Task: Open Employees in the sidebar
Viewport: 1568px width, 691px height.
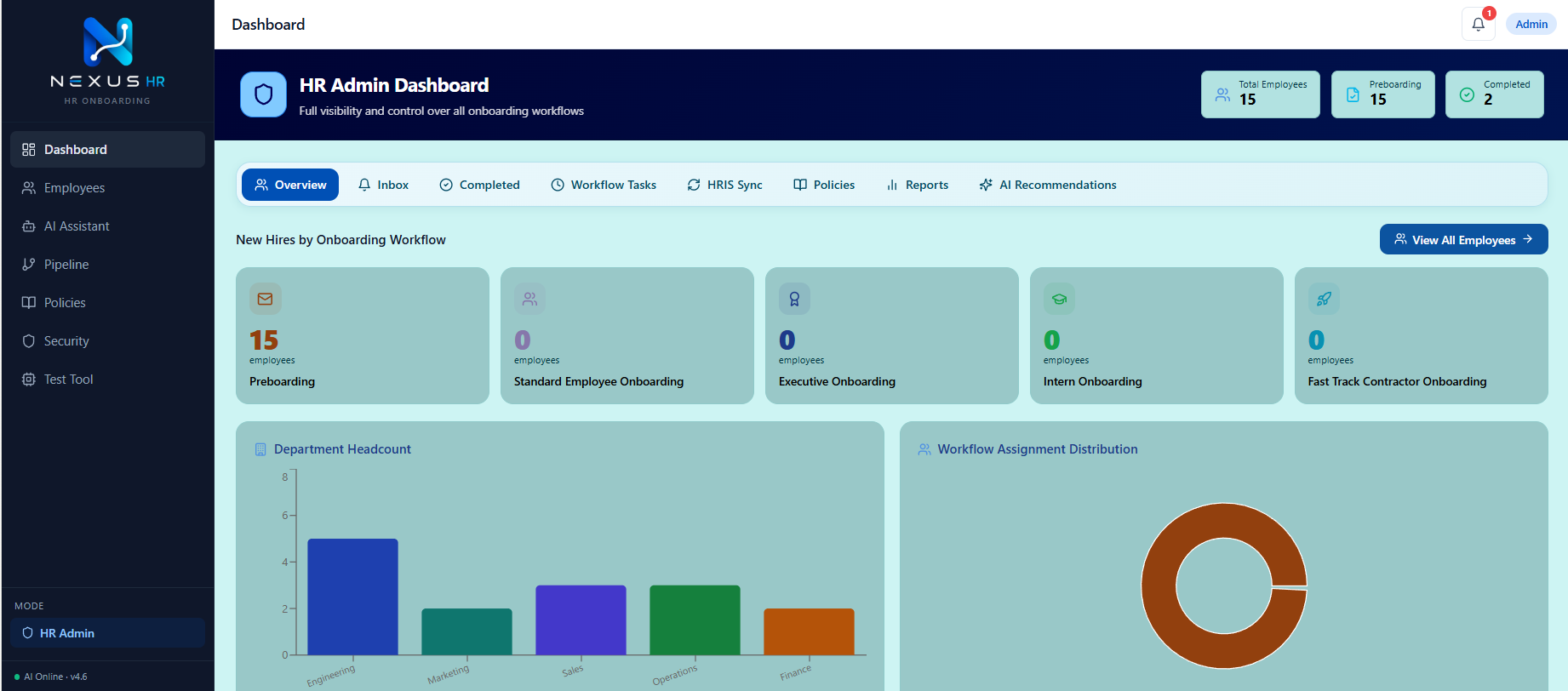Action: [107, 188]
